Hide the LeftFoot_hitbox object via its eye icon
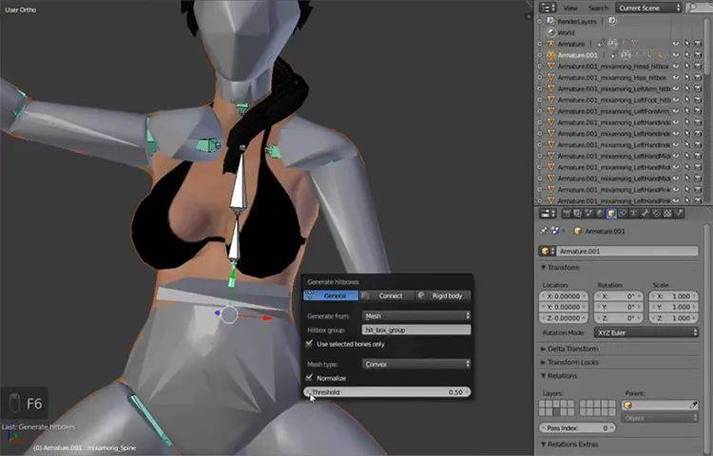Screen dimensions: 713x456 click(676, 100)
